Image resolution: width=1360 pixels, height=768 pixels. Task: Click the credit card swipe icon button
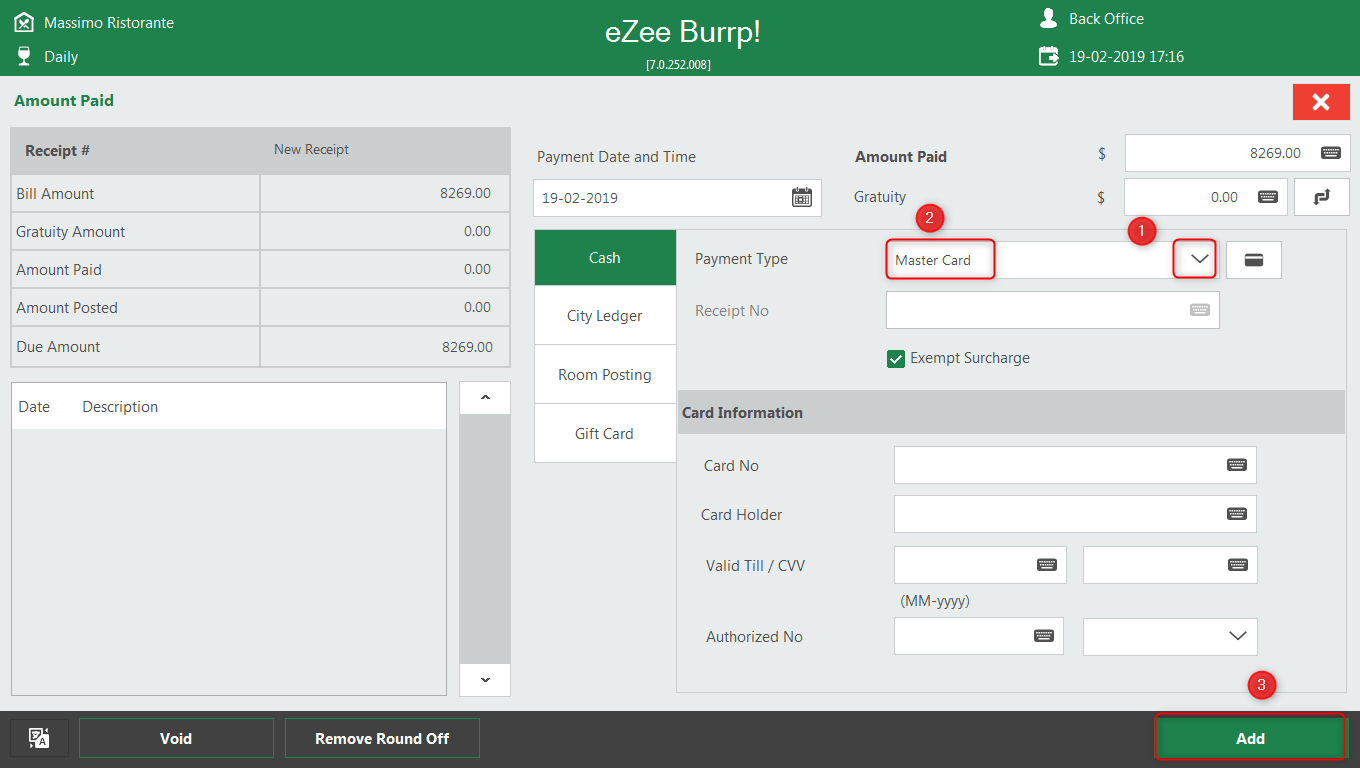[1253, 259]
